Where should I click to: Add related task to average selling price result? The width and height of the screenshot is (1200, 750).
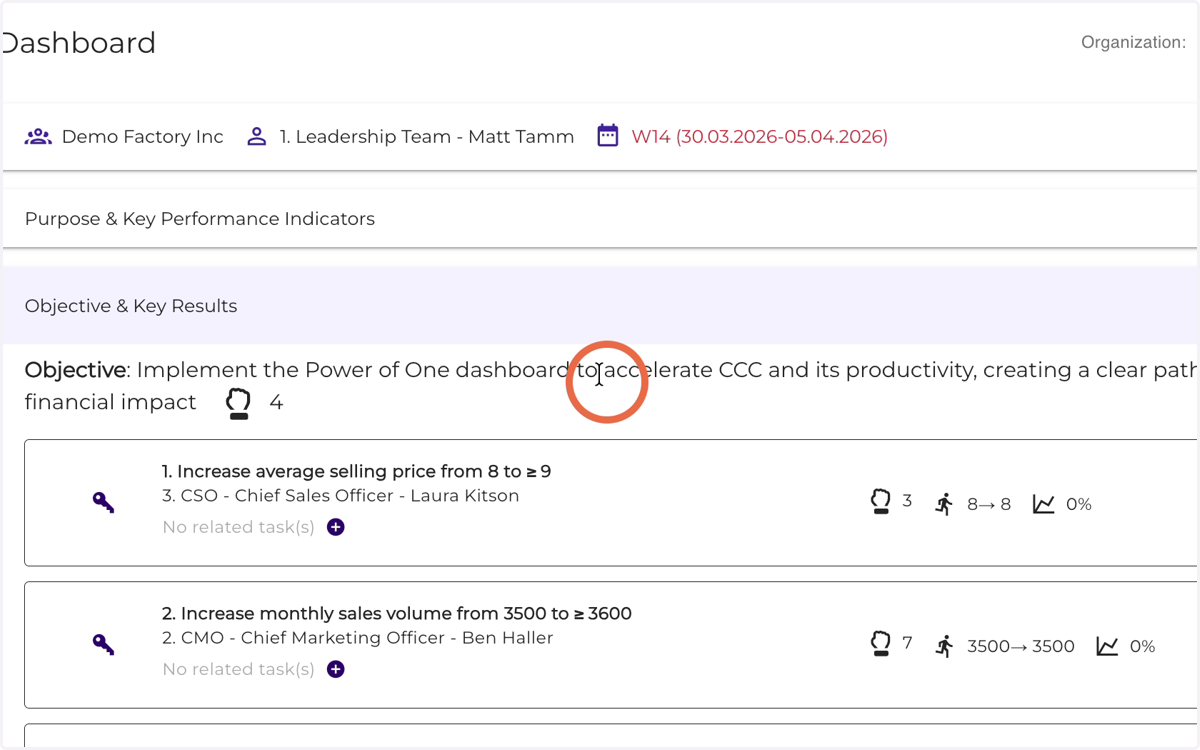click(x=336, y=527)
